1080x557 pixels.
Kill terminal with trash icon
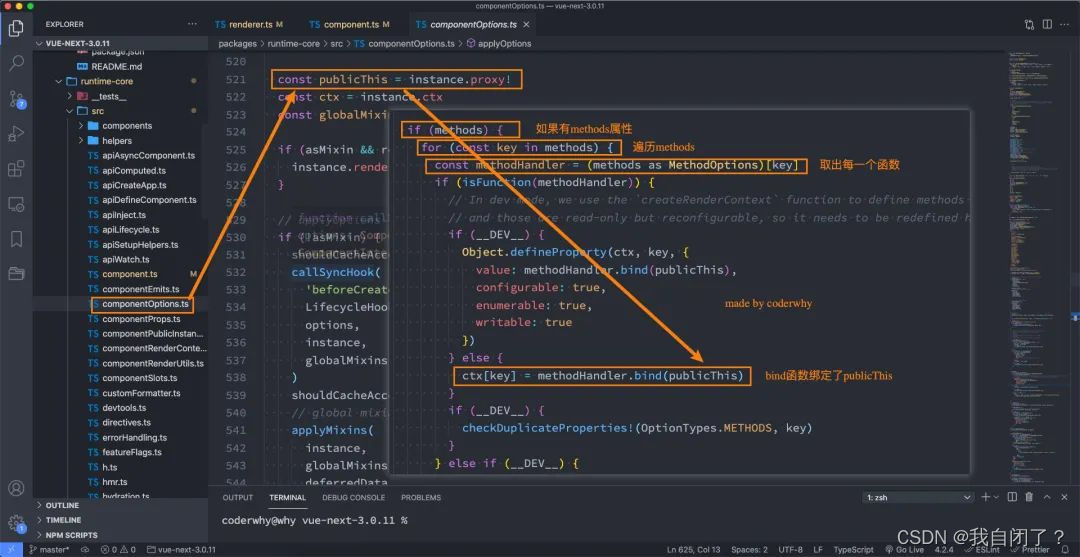(x=1029, y=497)
